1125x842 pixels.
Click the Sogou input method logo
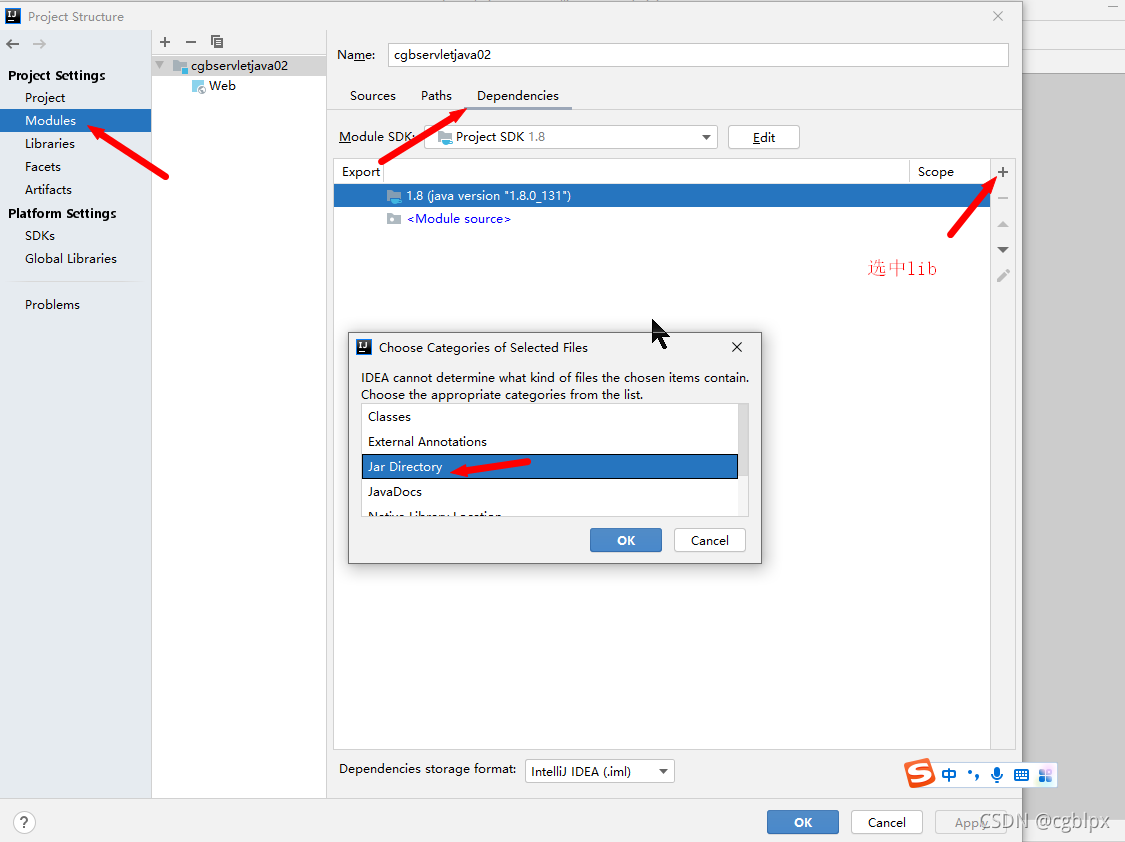[x=919, y=774]
